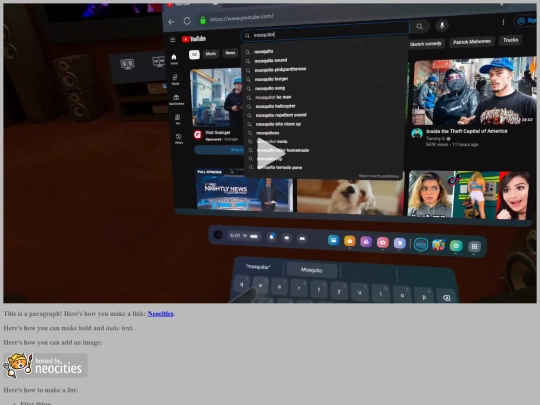Open the You section in the sidebar
This screenshot has width=540, height=405.
tap(178, 119)
